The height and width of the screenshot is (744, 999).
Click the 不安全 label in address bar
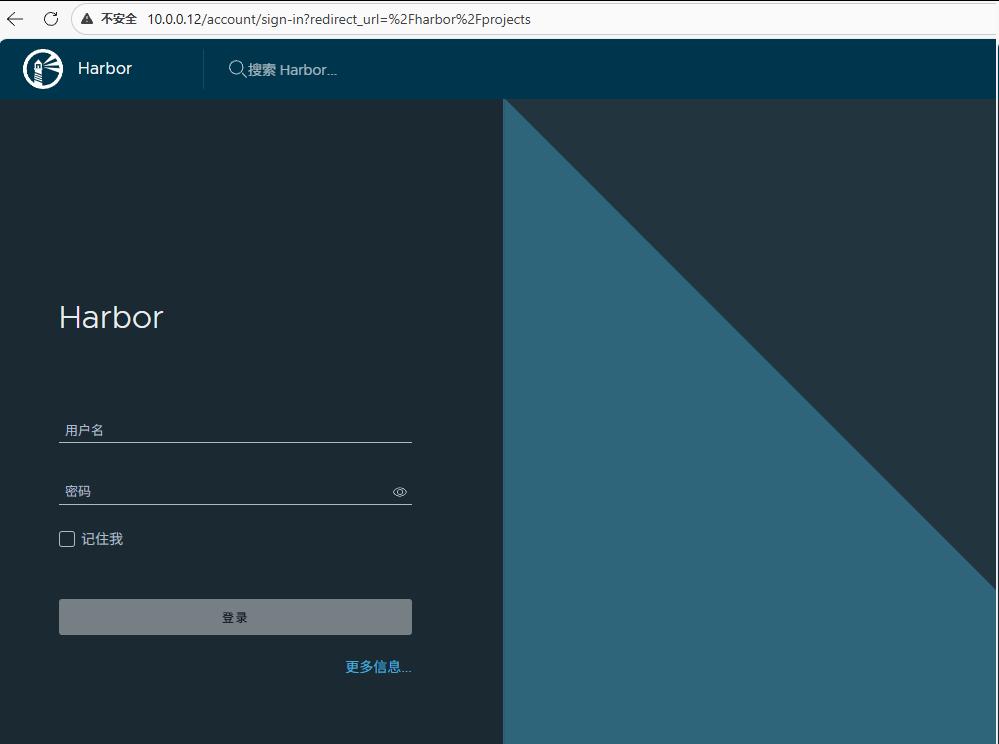pyautogui.click(x=119, y=19)
